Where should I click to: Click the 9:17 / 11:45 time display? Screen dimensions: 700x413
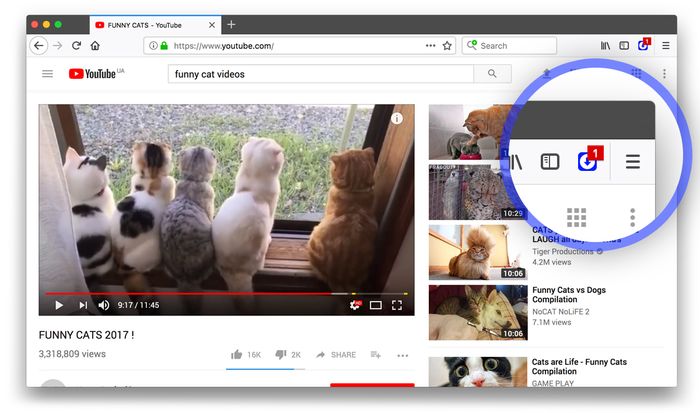pos(138,305)
